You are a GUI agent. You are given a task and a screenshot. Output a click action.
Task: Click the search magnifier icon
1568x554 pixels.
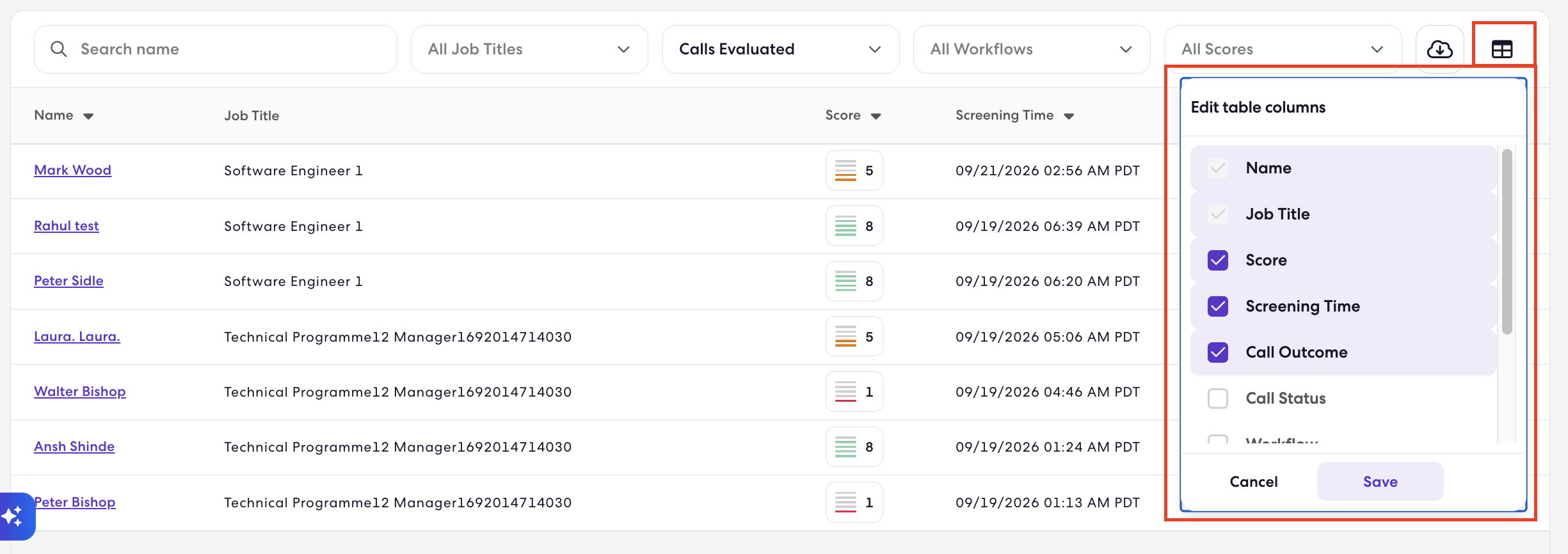(58, 49)
